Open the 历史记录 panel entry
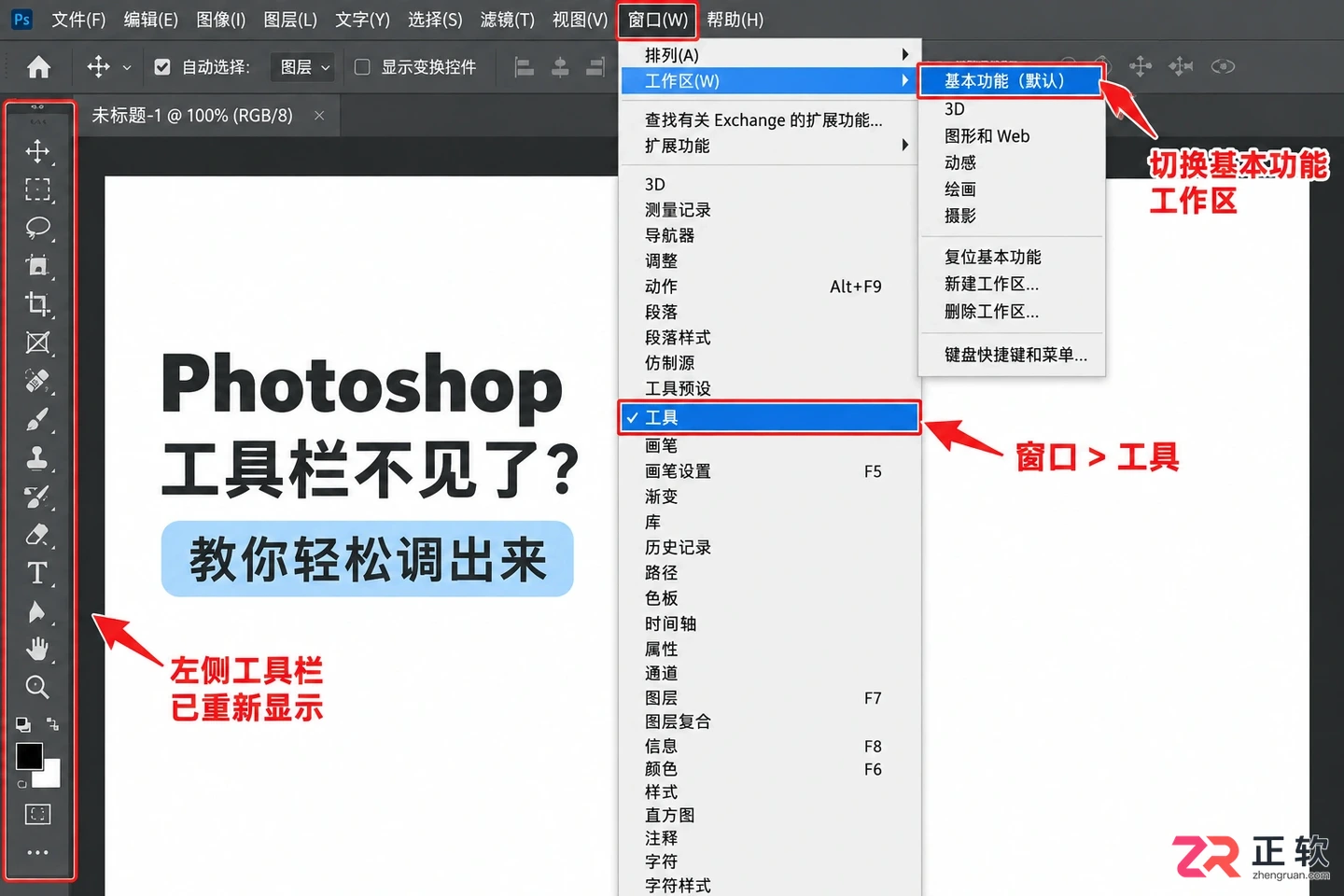The image size is (1344, 896). pyautogui.click(x=771, y=547)
